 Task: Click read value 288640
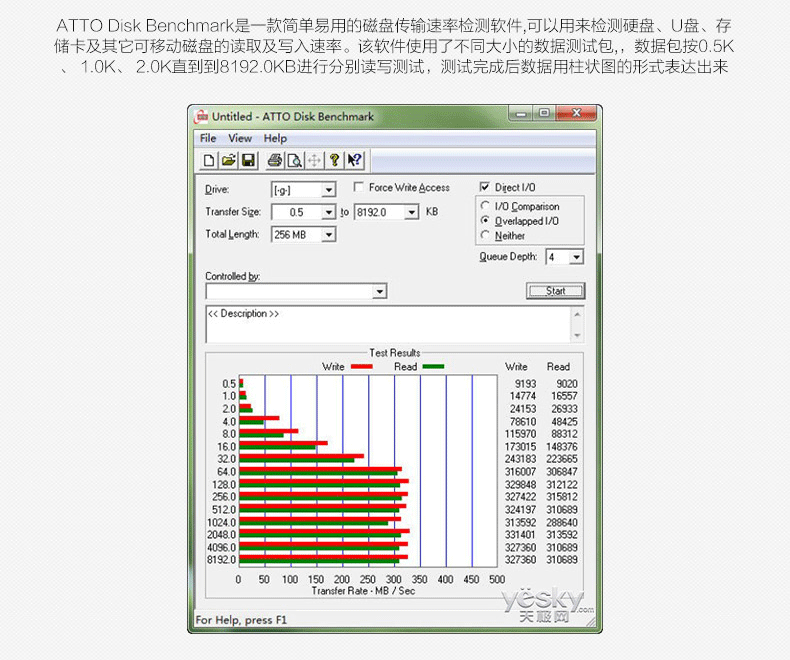pyautogui.click(x=562, y=522)
